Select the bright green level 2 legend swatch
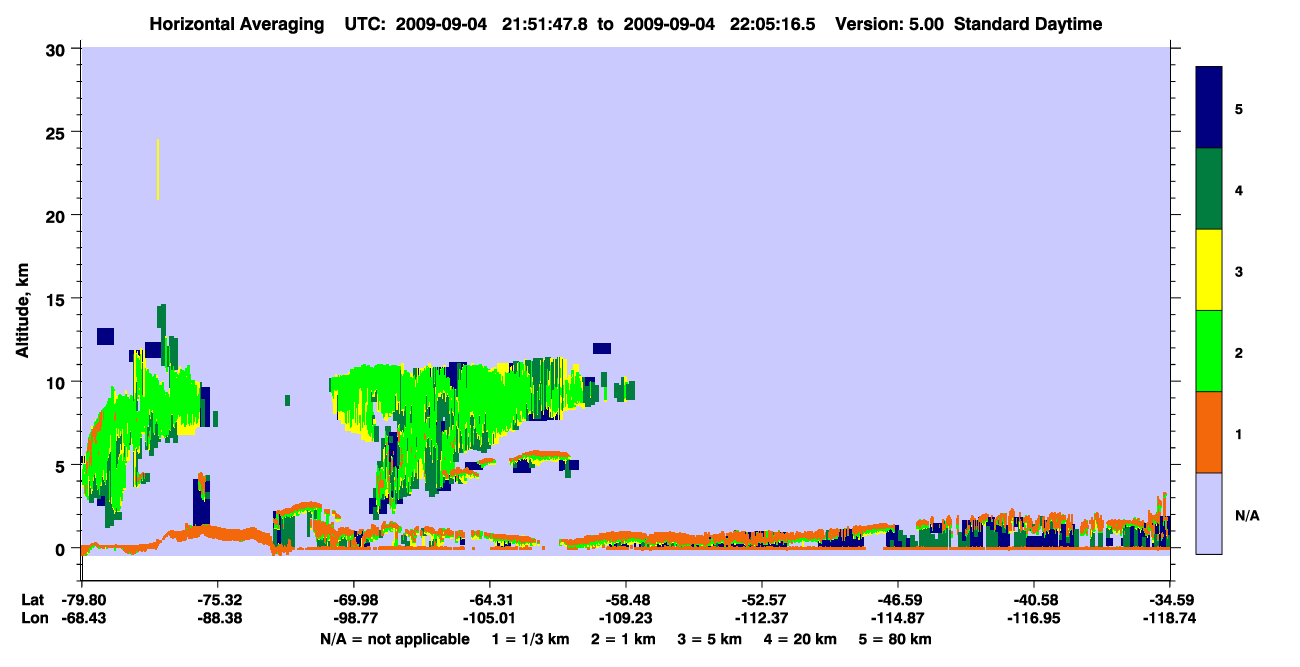This screenshot has height=667, width=1300. 1209,351
